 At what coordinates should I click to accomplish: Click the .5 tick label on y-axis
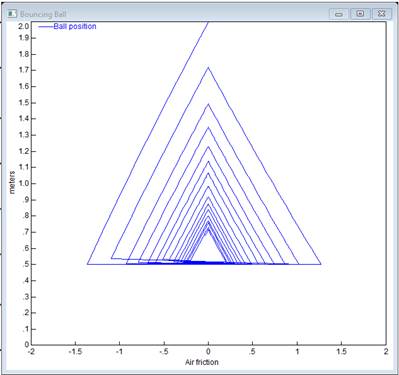click(26, 265)
